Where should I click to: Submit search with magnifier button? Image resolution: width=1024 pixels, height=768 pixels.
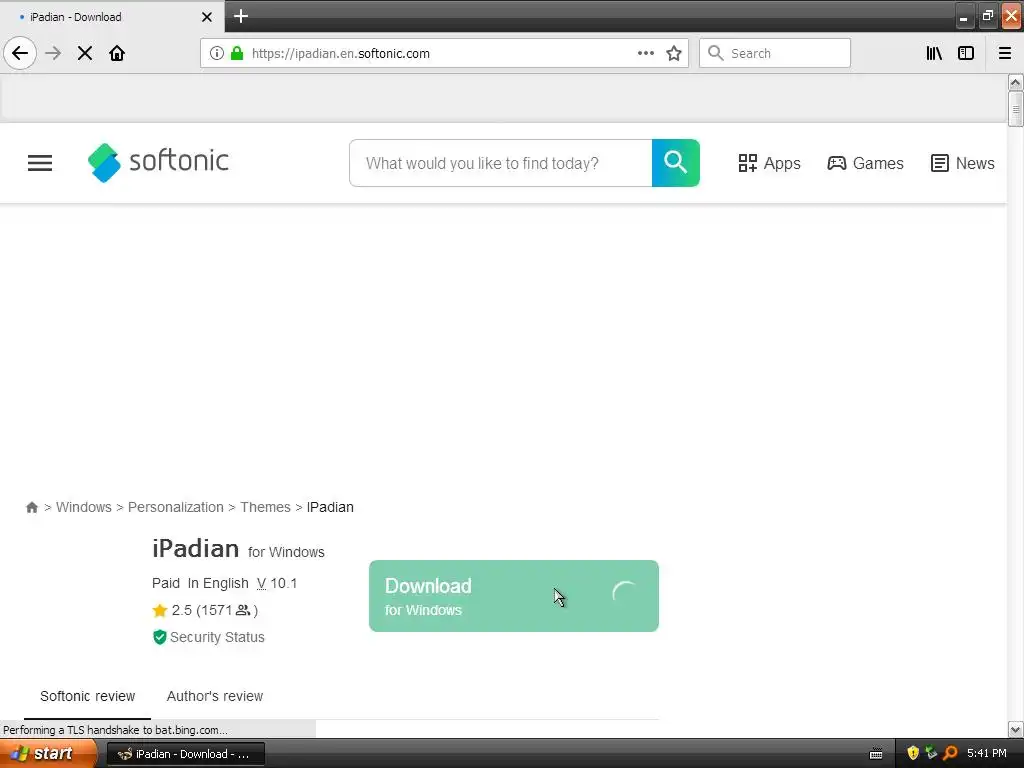click(x=676, y=163)
